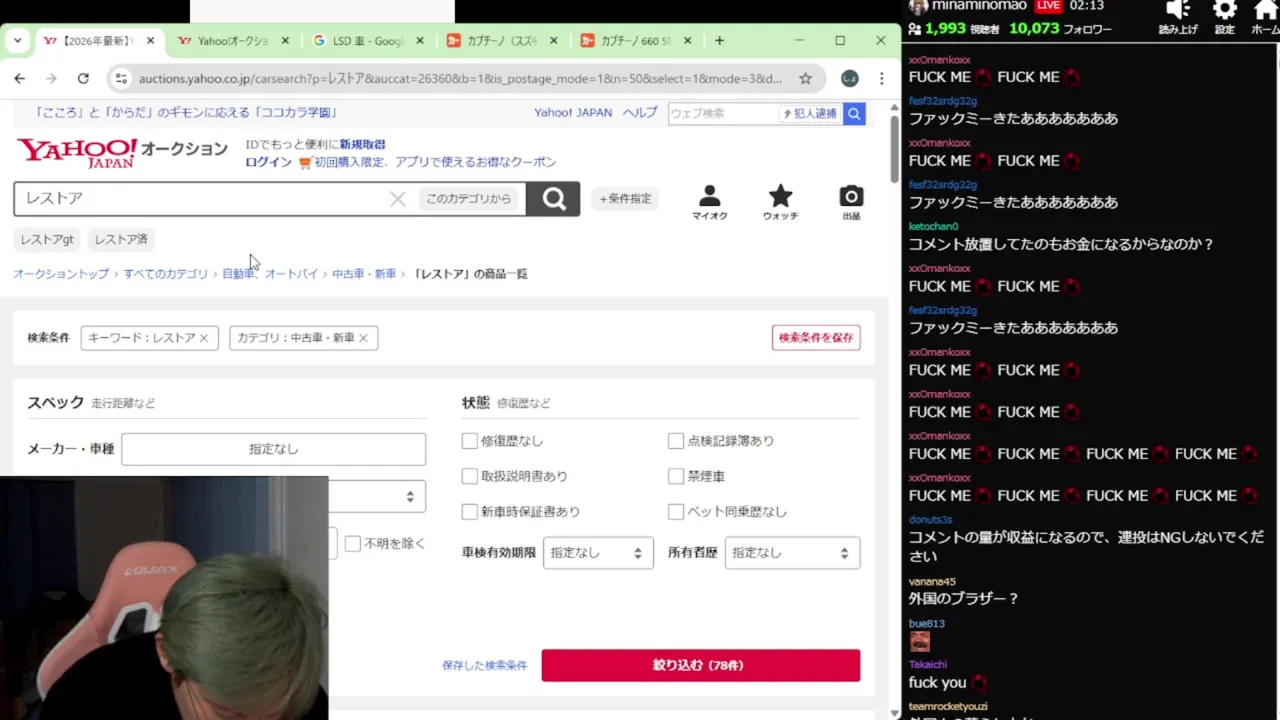
Task: Click the Yahoo! JAPAN header link
Action: pos(573,113)
